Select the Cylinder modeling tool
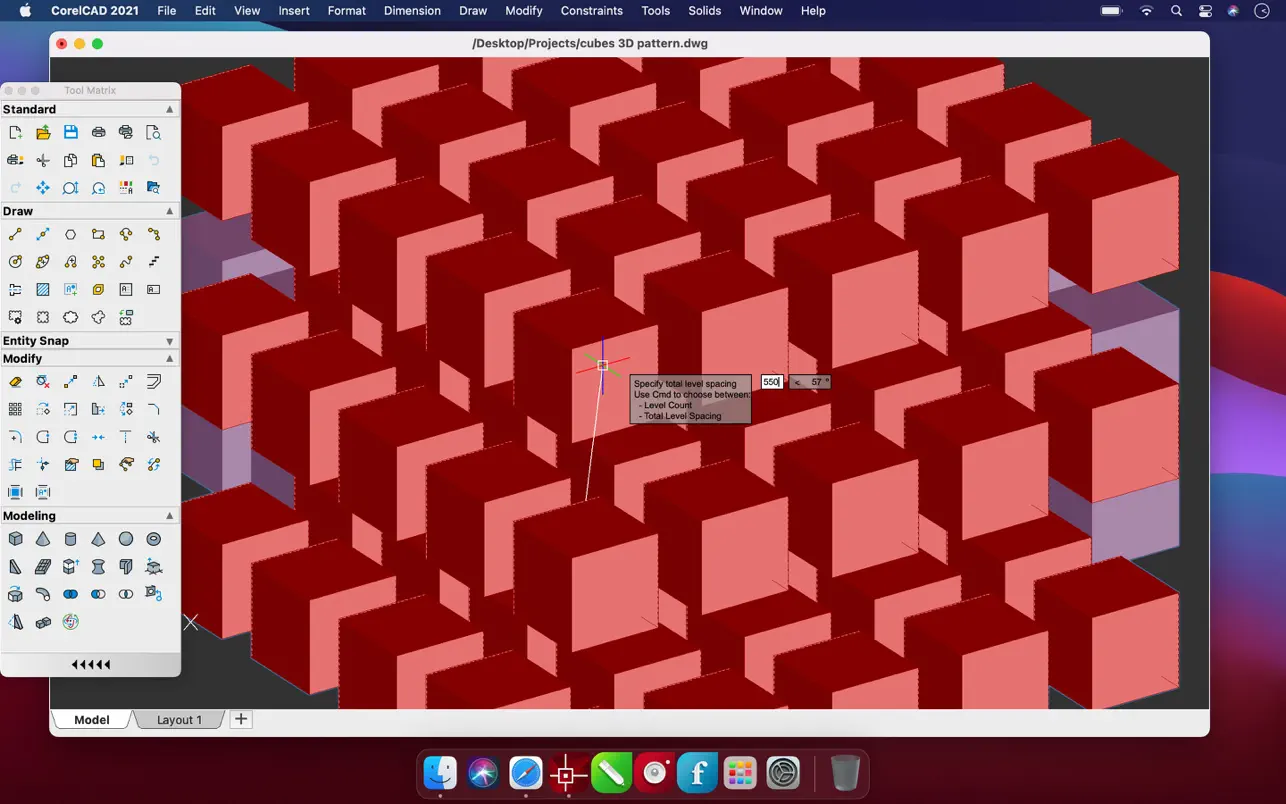 [x=70, y=539]
